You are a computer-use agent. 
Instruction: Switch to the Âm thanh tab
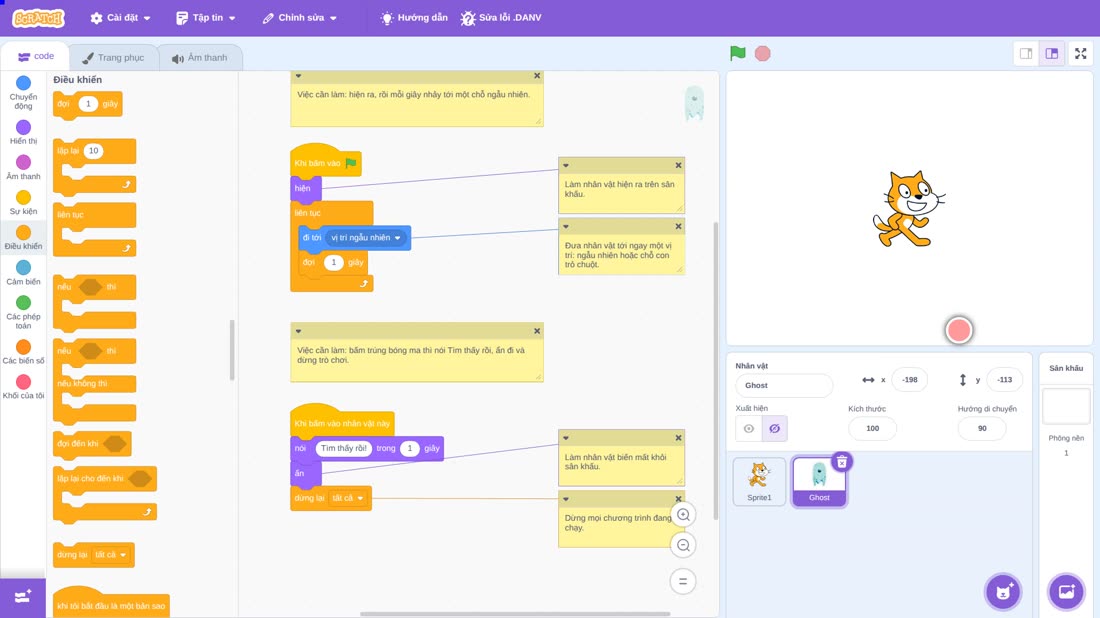[x=200, y=58]
